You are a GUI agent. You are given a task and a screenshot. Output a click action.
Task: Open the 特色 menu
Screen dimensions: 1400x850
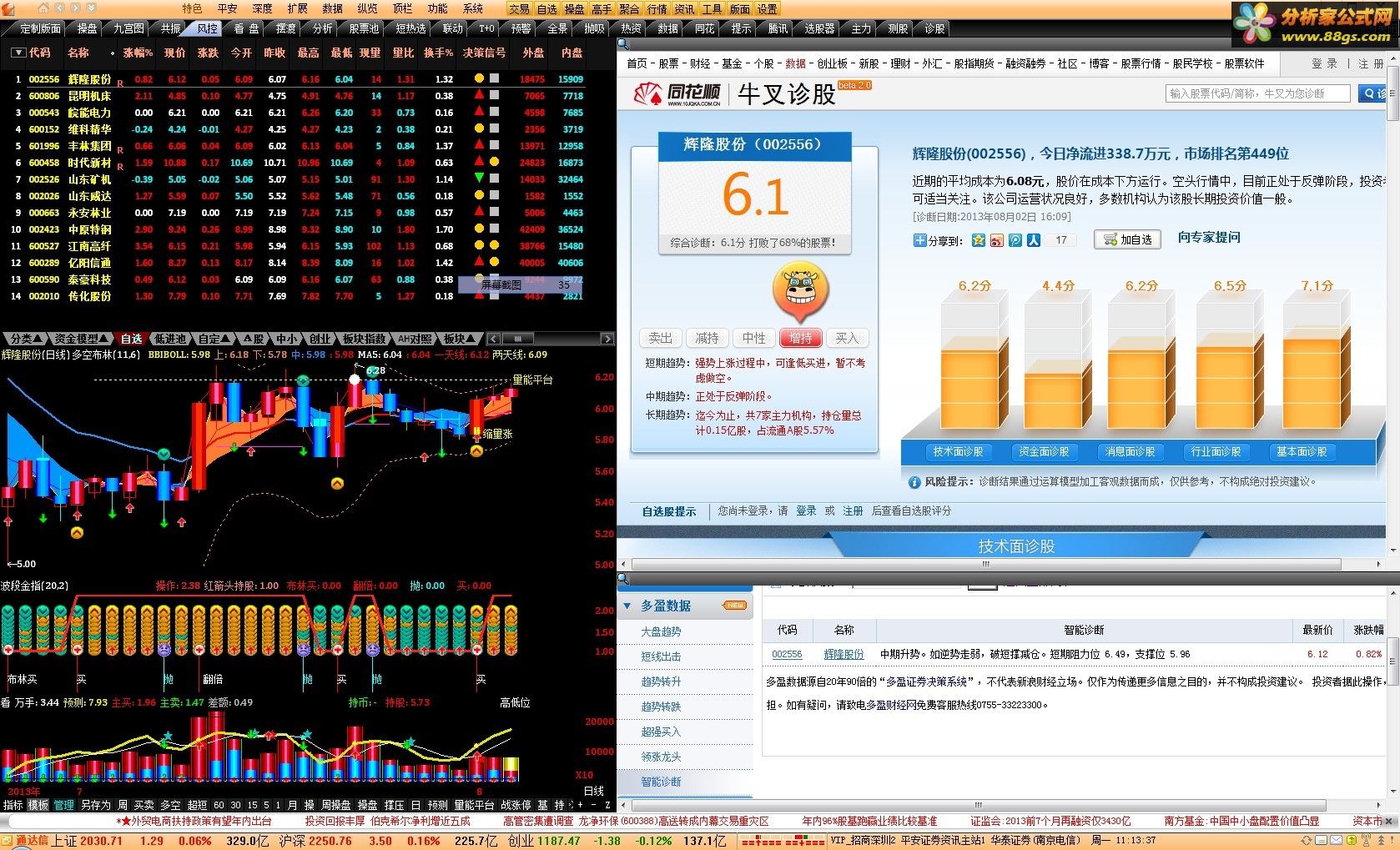[192, 8]
